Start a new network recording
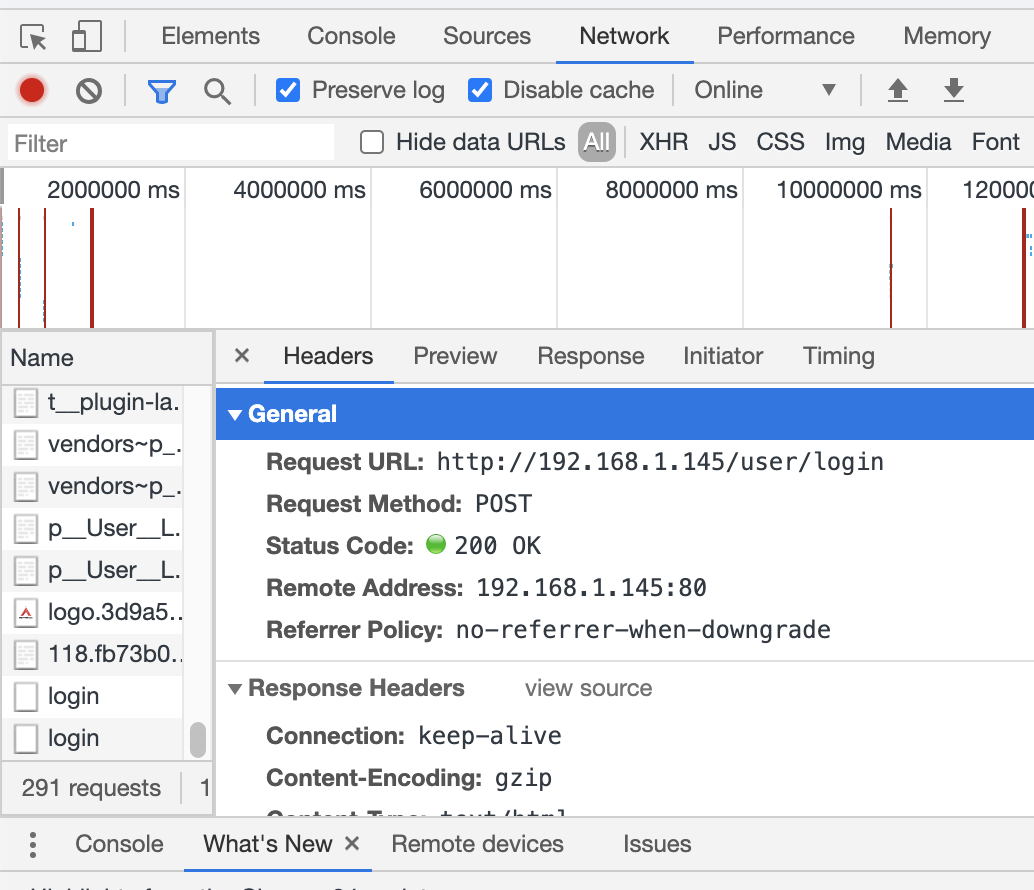Viewport: 1034px width, 890px height. pyautogui.click(x=29, y=90)
